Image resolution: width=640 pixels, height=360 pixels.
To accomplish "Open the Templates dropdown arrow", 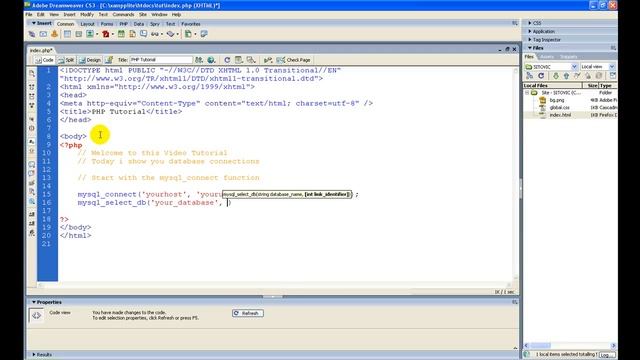I will (x=195, y=34).
